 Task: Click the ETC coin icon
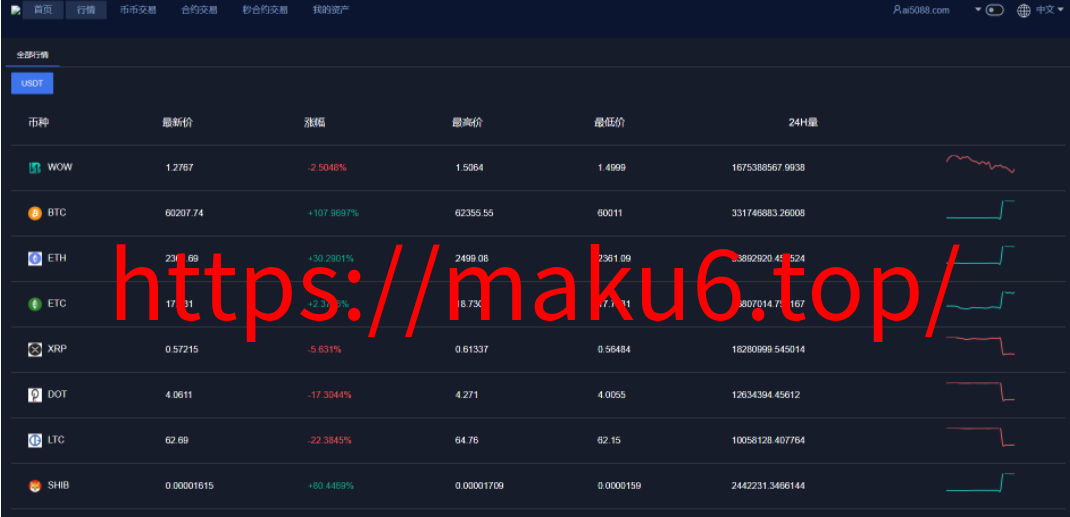click(x=35, y=304)
